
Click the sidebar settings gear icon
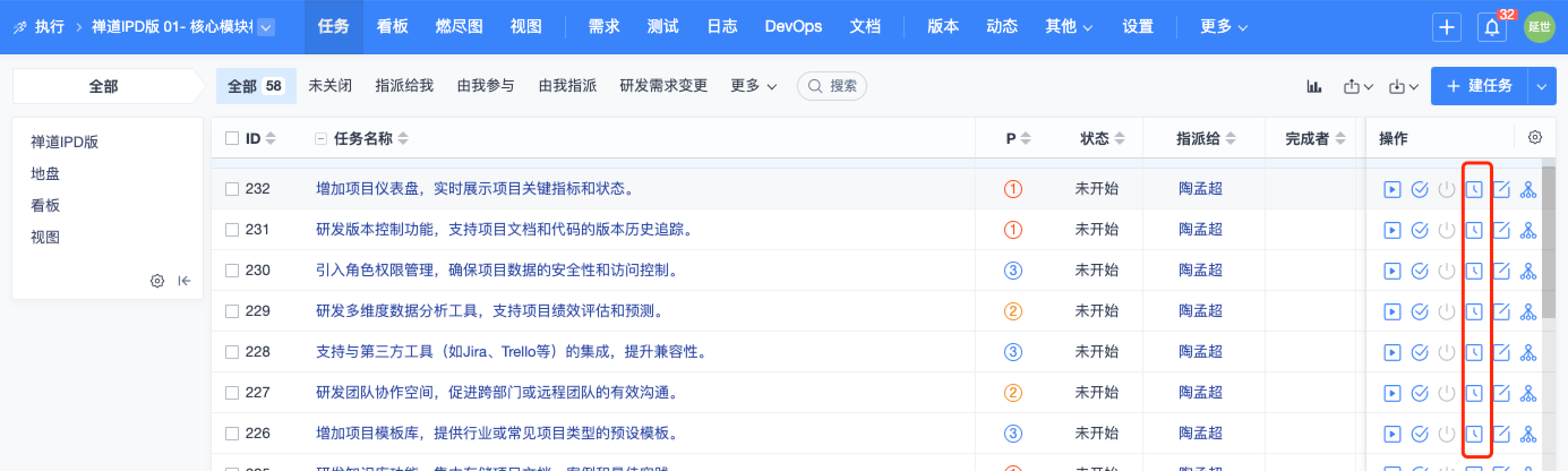[157, 281]
